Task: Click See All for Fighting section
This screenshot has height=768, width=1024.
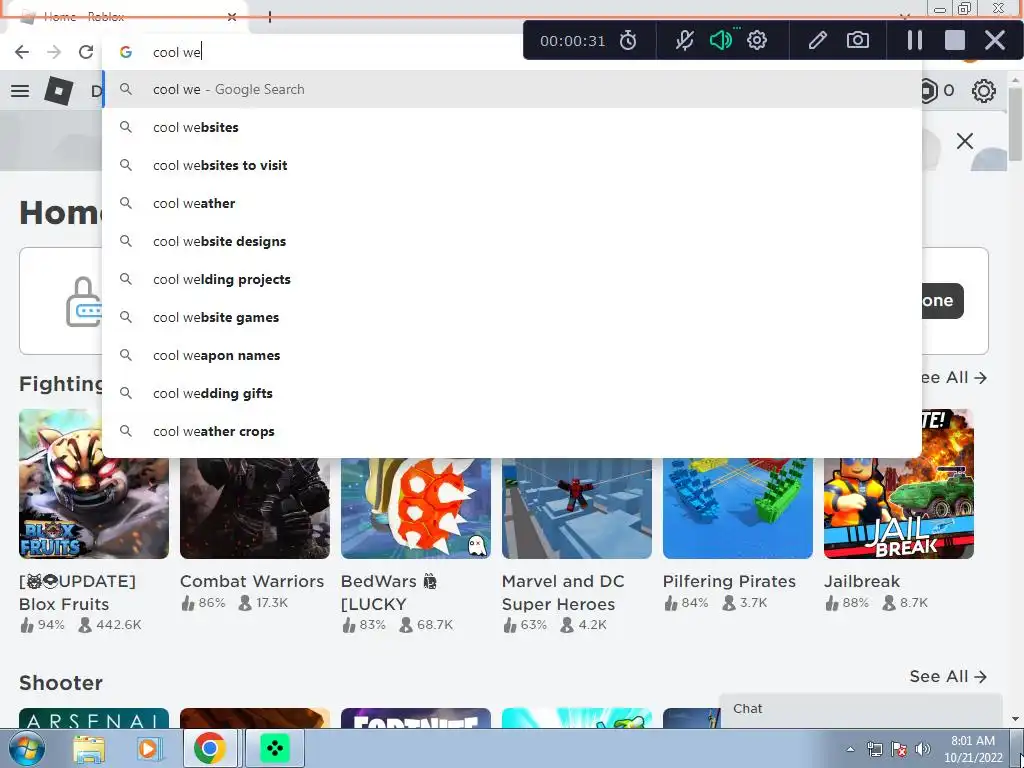Action: [x=952, y=377]
